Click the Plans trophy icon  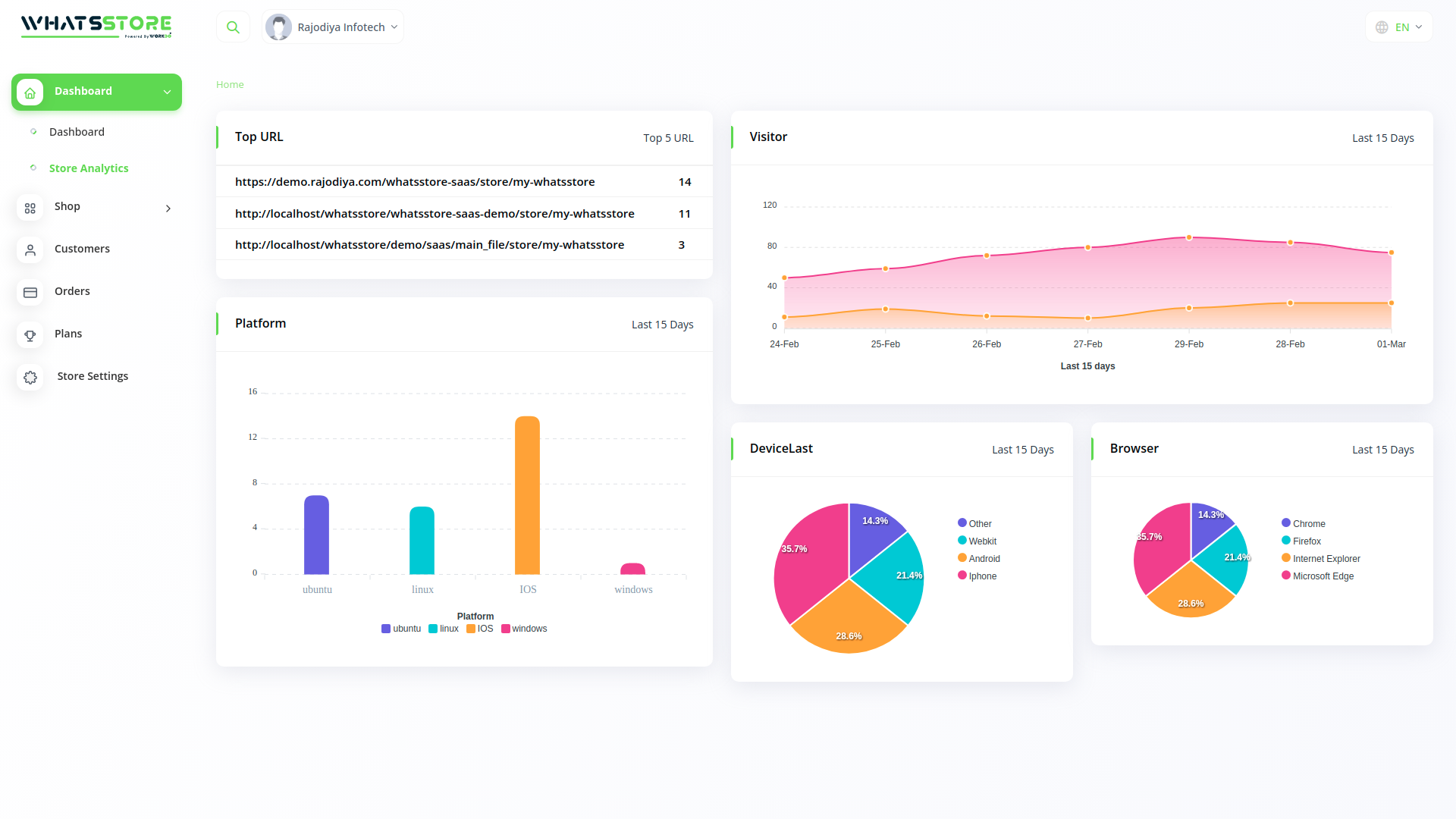[30, 335]
